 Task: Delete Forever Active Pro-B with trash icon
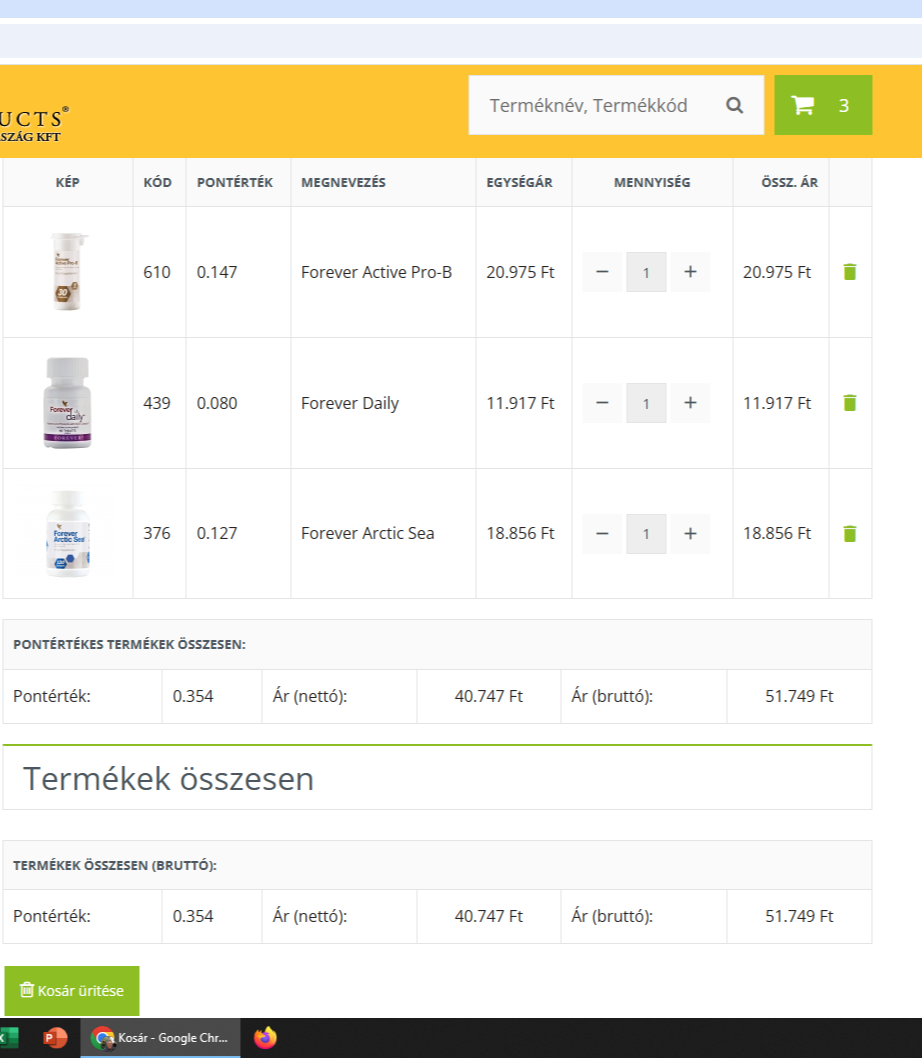click(x=849, y=272)
